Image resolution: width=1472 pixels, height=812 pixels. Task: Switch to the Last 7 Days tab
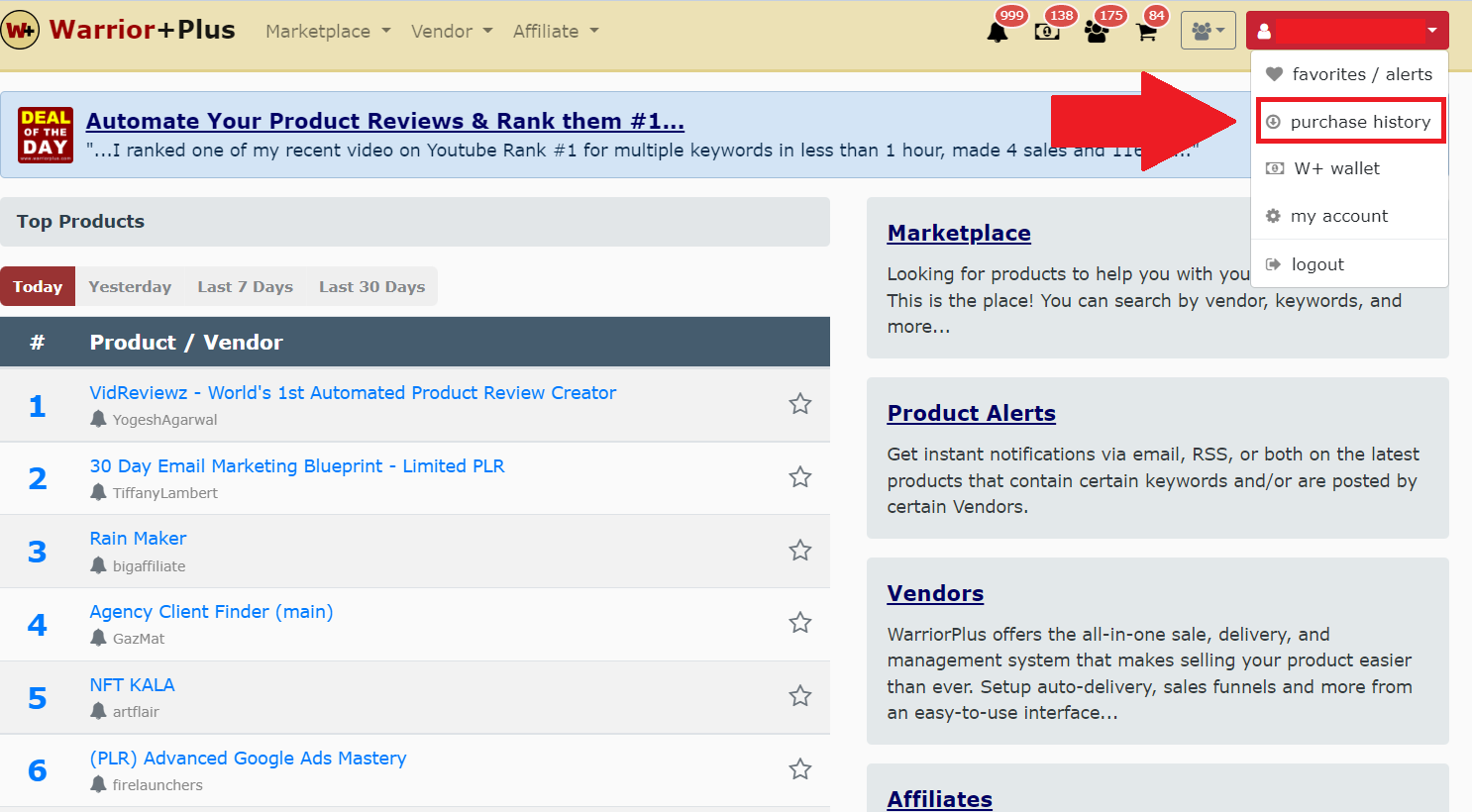(245, 286)
